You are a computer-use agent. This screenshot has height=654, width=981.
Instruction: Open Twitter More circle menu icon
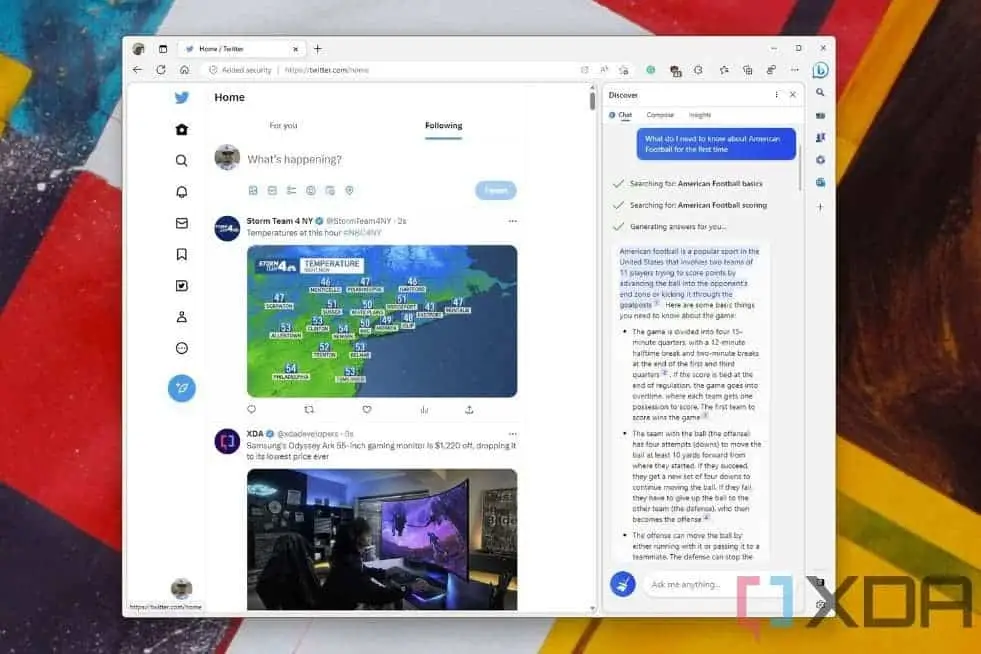point(181,349)
